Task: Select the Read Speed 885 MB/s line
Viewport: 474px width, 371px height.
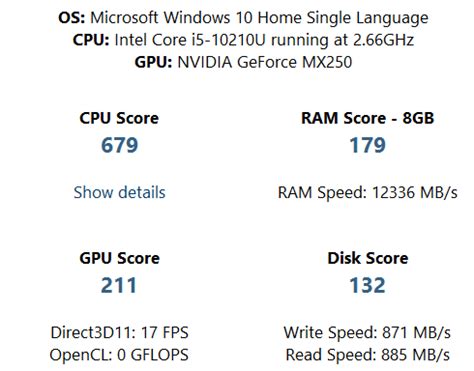Action: point(367,355)
